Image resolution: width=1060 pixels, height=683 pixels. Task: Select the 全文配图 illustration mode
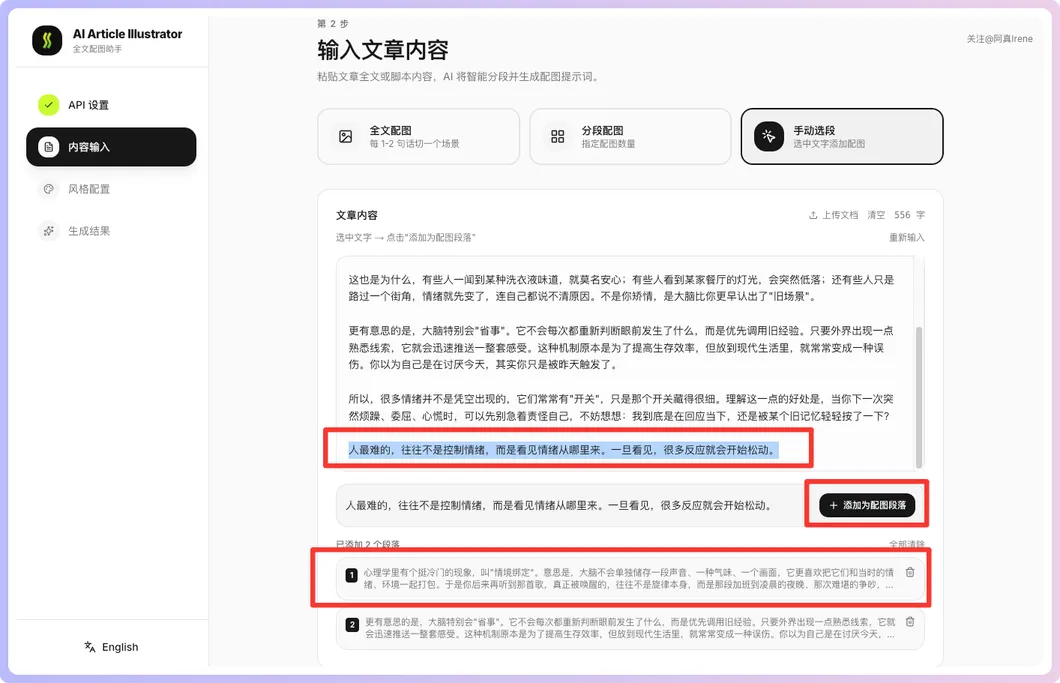point(418,136)
